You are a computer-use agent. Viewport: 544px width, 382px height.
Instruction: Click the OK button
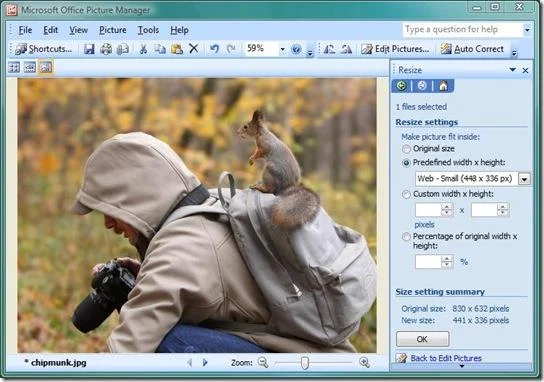tap(423, 339)
